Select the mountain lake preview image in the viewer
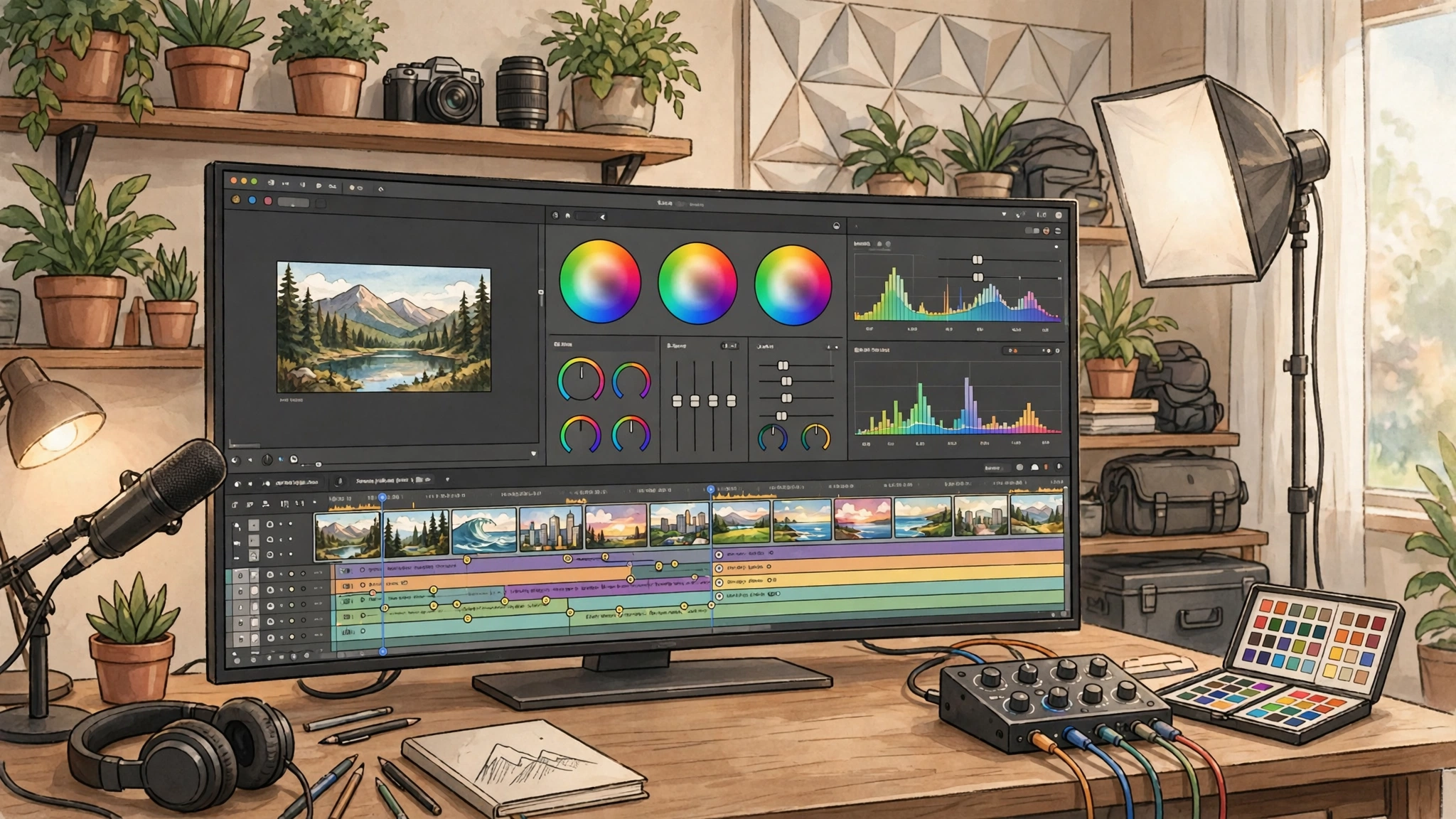1456x819 pixels. tap(384, 327)
